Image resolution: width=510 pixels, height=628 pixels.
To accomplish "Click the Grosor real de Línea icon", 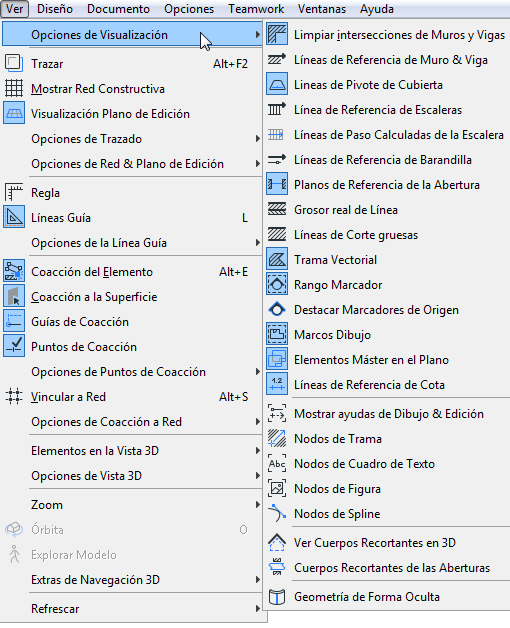I will [277, 209].
